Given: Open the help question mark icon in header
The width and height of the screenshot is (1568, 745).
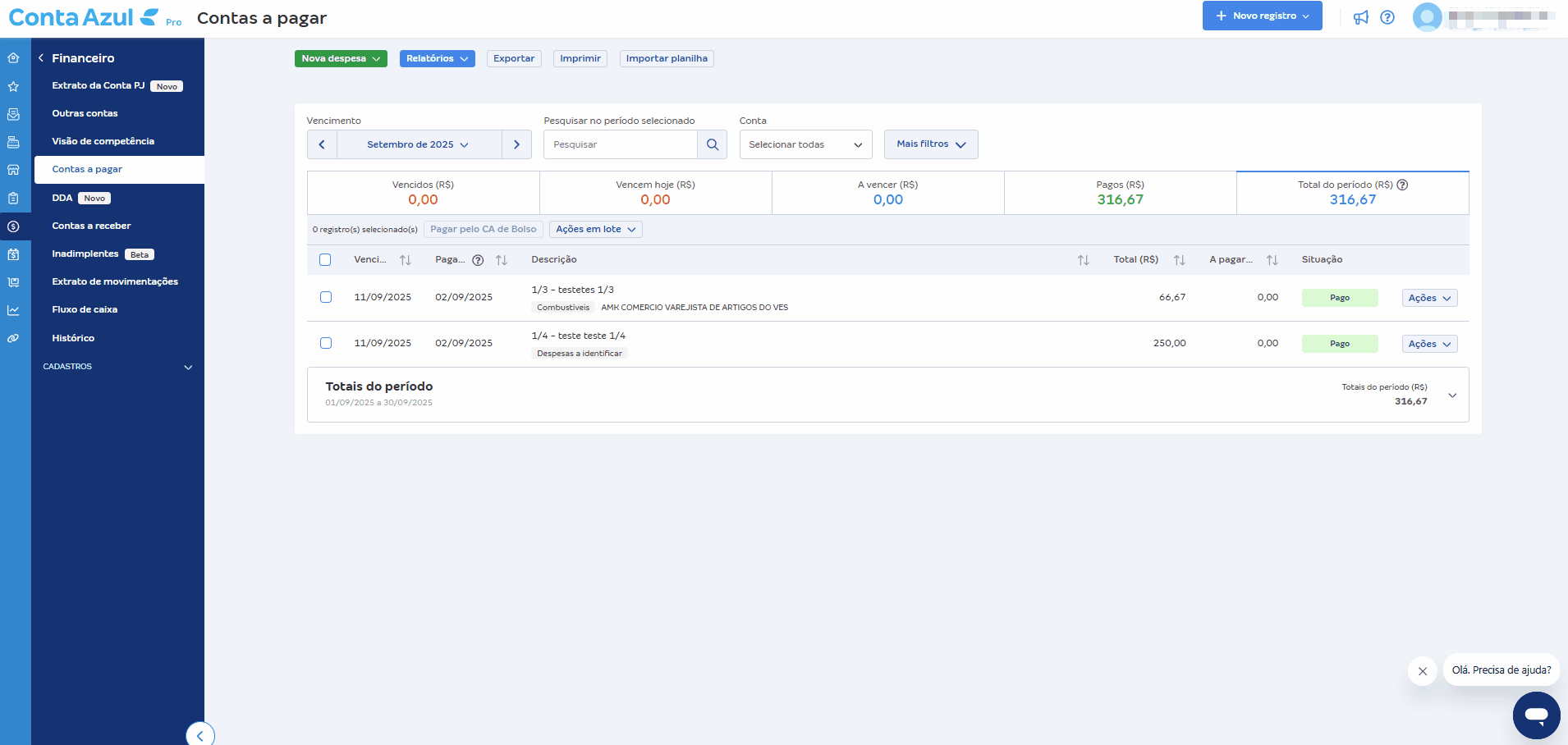Looking at the screenshot, I should (1387, 17).
